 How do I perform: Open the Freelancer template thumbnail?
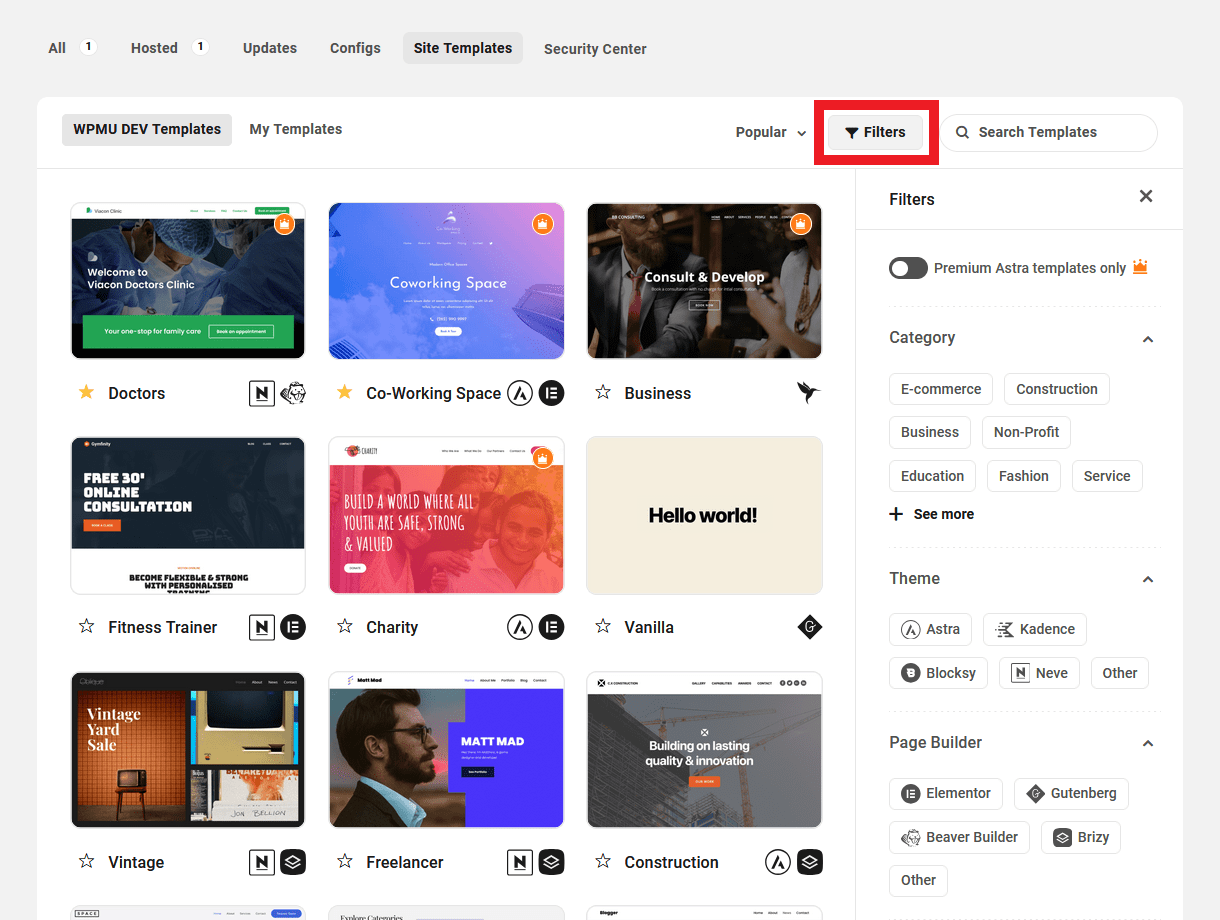coord(446,750)
